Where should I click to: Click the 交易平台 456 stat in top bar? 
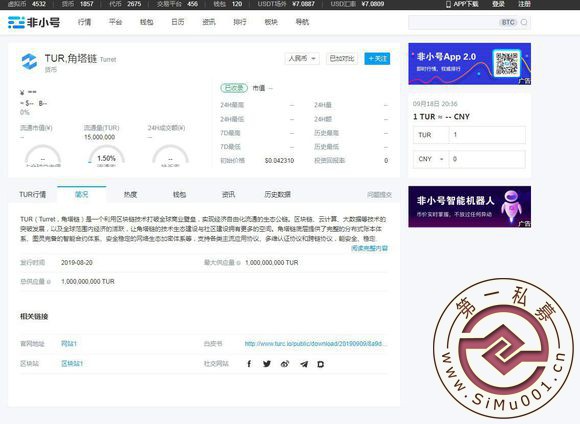[x=177, y=4]
